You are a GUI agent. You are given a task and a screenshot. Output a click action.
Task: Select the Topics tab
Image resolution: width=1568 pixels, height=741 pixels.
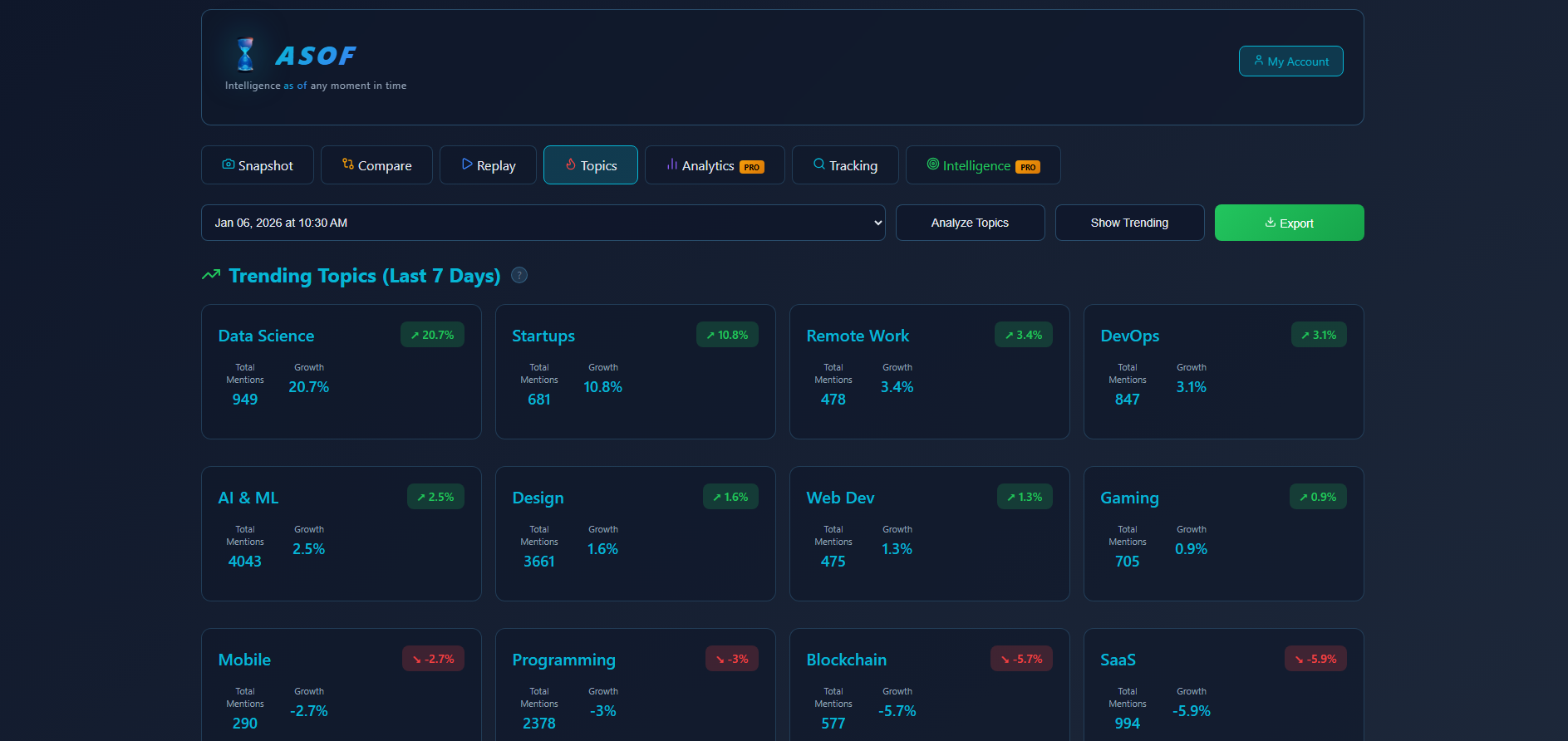pyautogui.click(x=591, y=165)
